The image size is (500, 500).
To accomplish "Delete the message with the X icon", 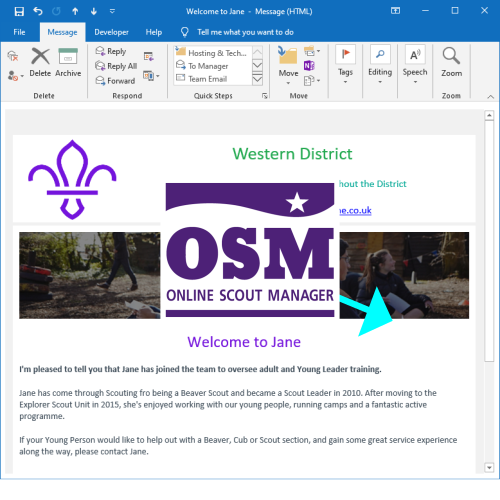I will tap(40, 63).
